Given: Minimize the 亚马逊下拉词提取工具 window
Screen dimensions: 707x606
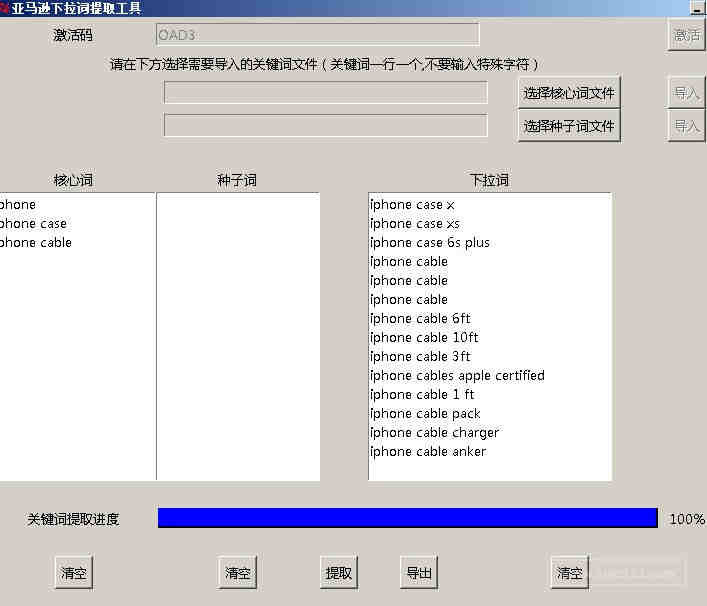Looking at the screenshot, I should 698,8.
